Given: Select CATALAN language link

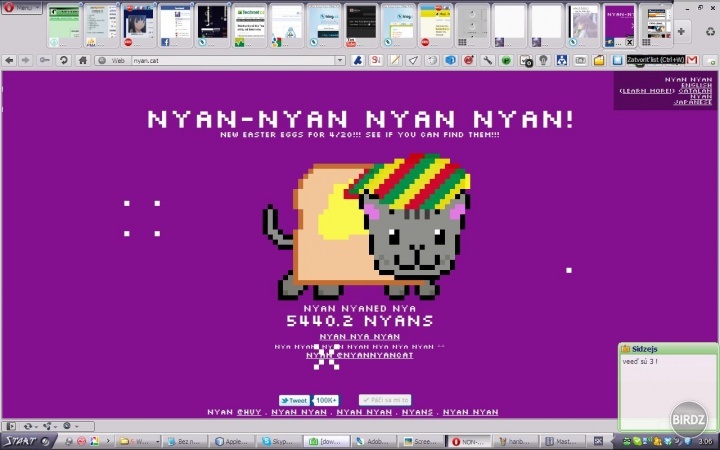Looking at the screenshot, I should 695,91.
